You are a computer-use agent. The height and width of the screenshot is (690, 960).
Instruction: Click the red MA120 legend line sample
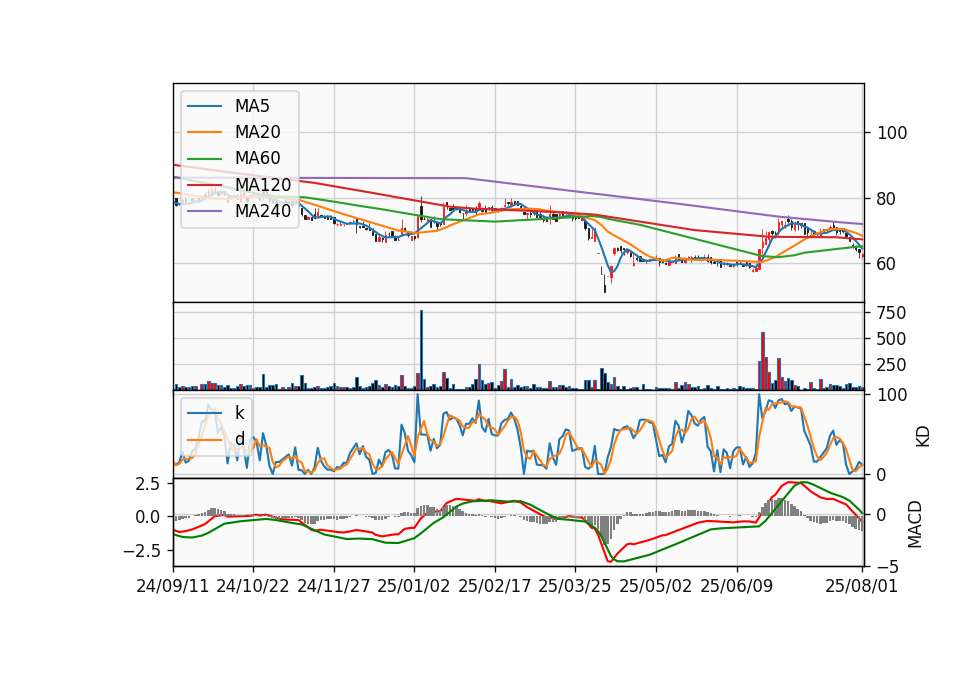click(x=204, y=185)
